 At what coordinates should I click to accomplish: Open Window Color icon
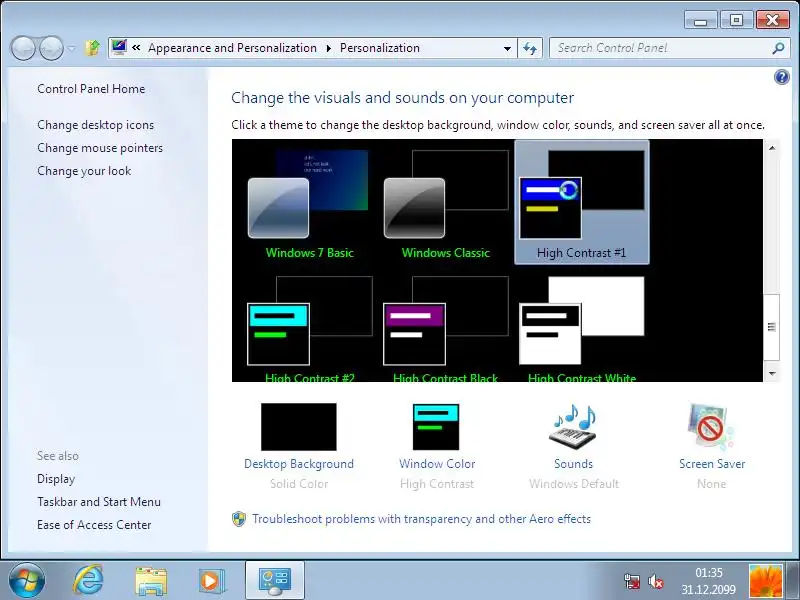tap(436, 427)
